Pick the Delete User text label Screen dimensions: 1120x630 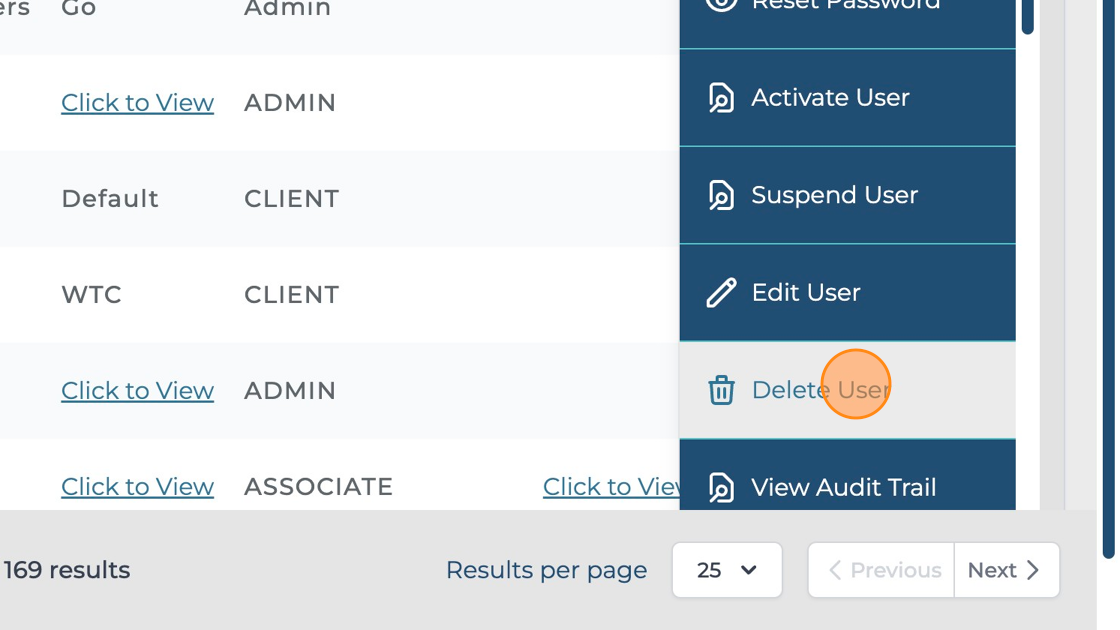820,390
